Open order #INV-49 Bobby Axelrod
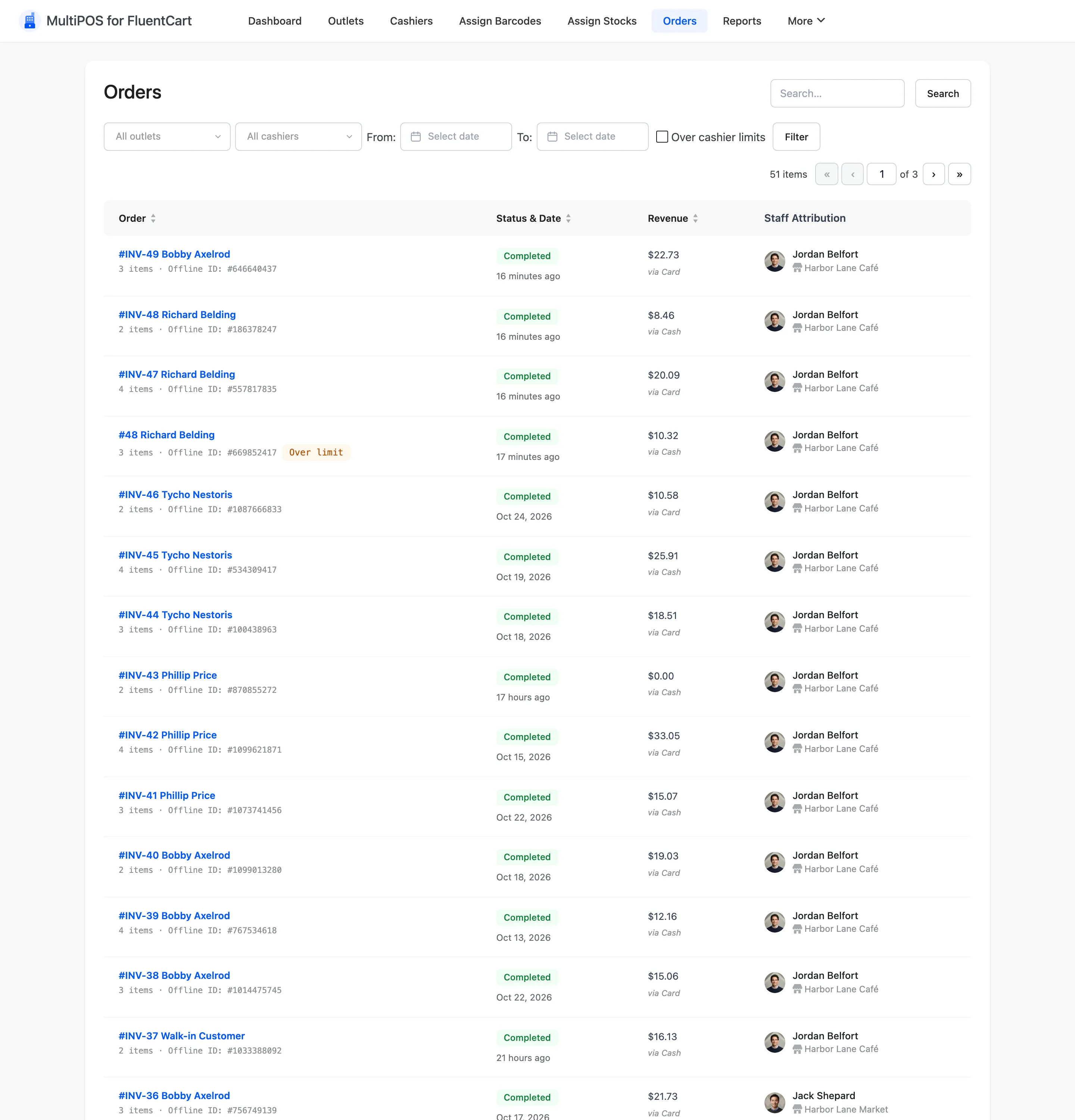1075x1120 pixels. 174,254
